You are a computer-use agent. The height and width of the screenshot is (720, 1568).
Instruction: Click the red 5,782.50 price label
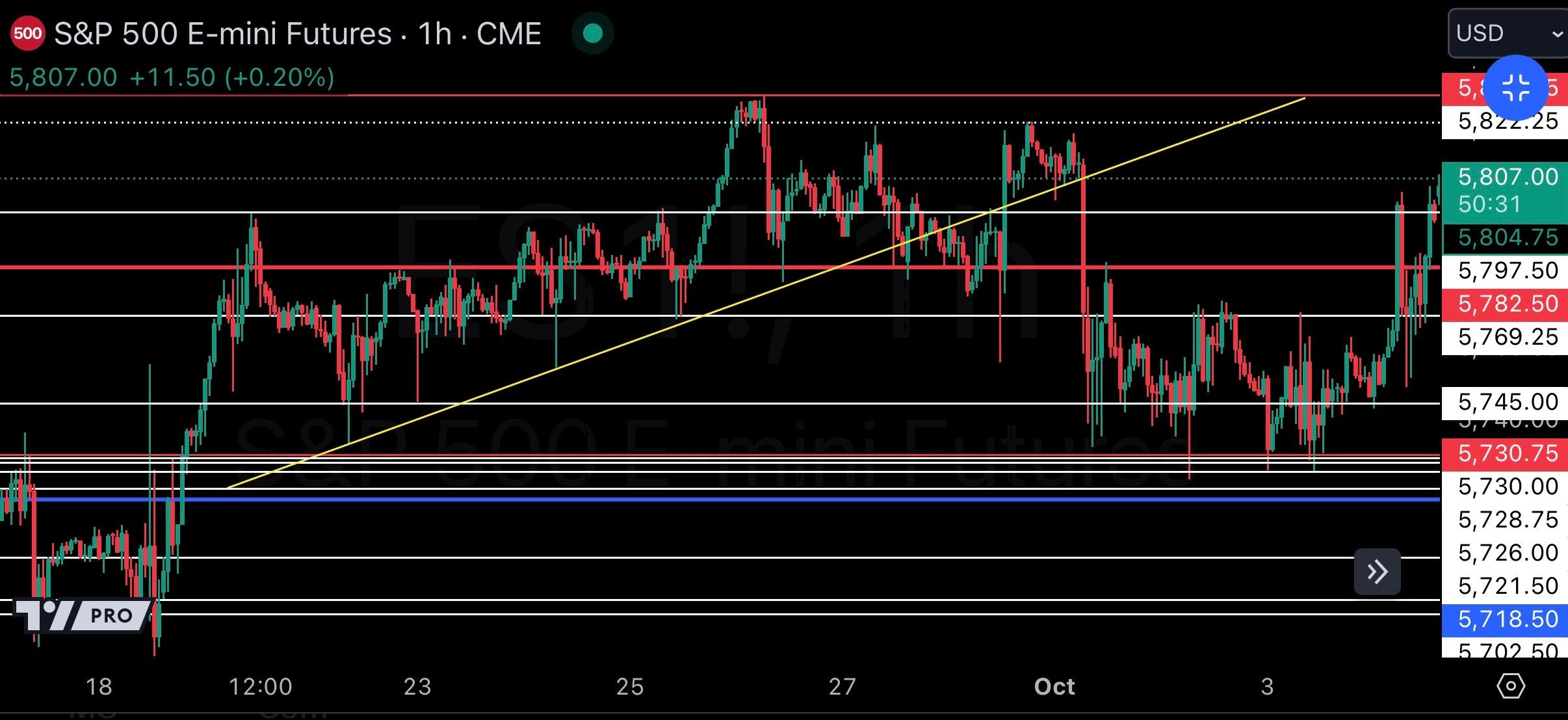pyautogui.click(x=1507, y=304)
